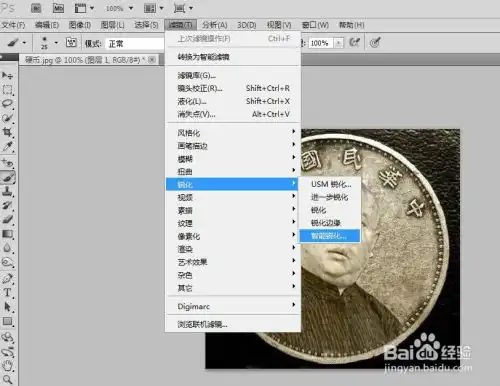
Task: Toggle the Brush panel button
Action: click(71, 43)
